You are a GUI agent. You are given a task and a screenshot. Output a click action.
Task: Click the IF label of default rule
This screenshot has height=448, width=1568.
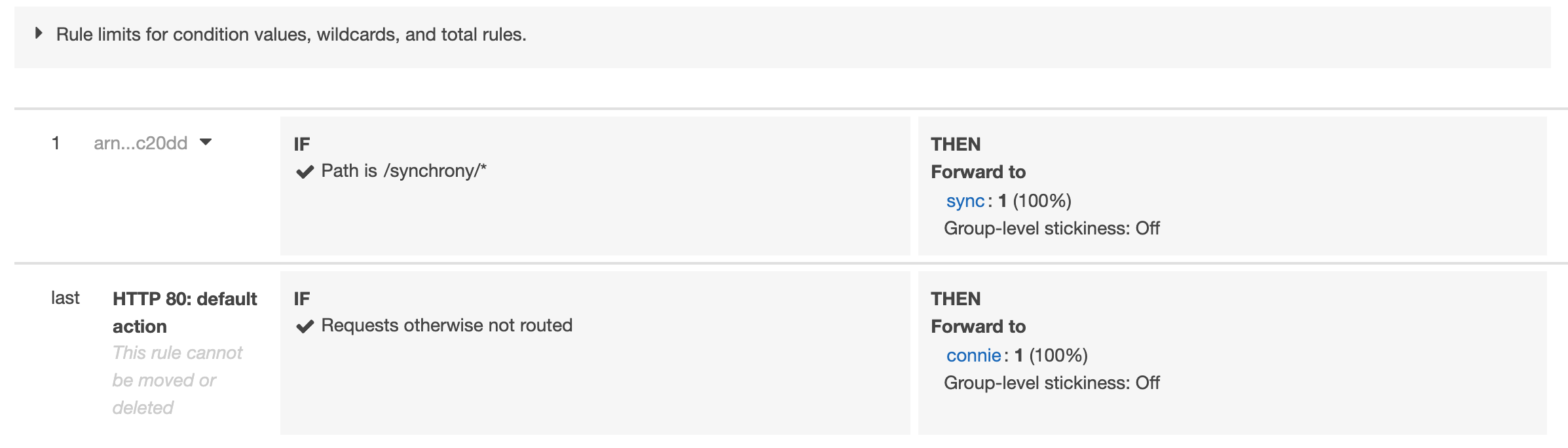pos(302,299)
